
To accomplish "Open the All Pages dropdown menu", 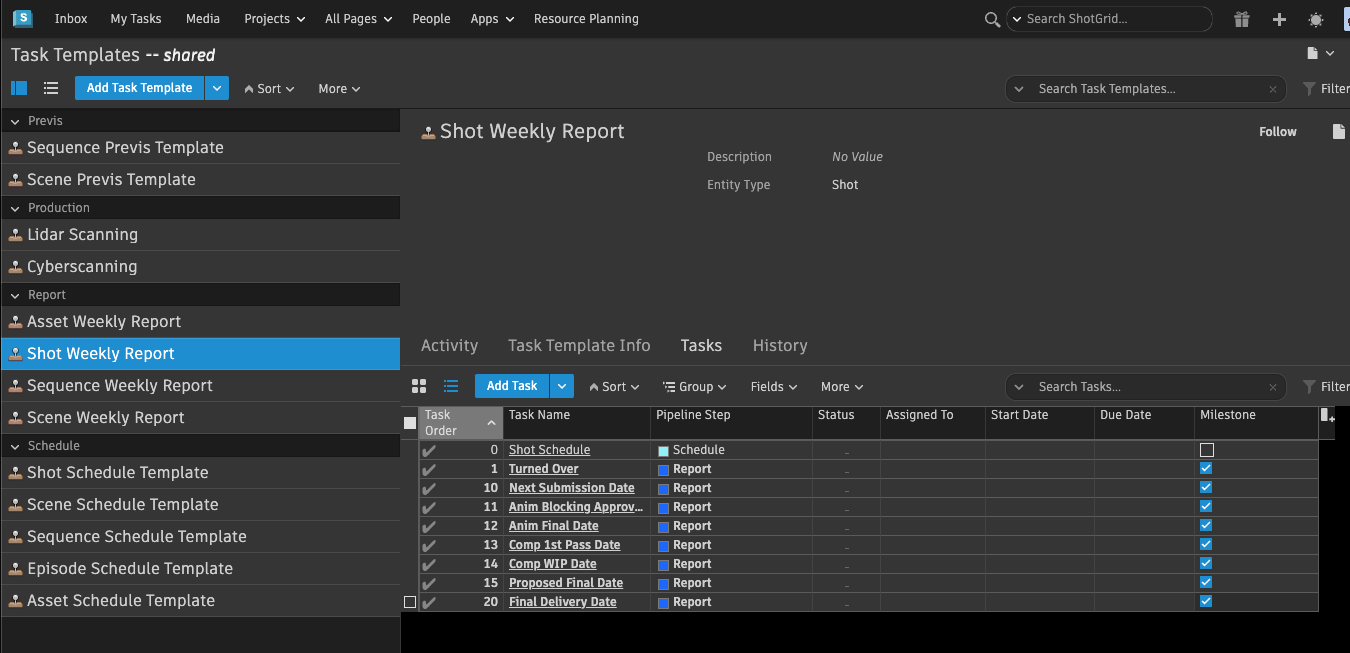I will coord(359,19).
